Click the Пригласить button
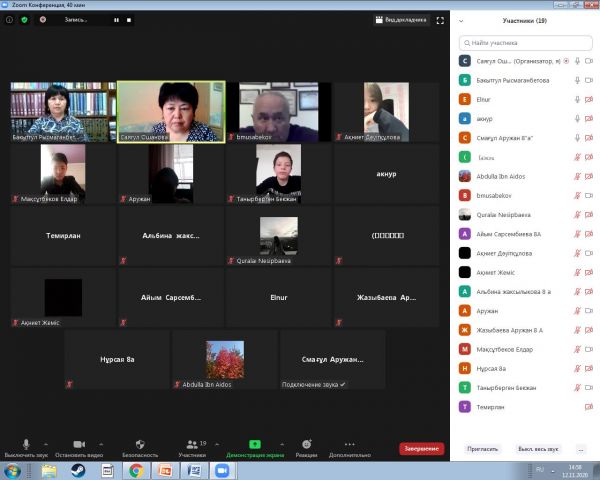The width and height of the screenshot is (600, 480). (x=481, y=449)
